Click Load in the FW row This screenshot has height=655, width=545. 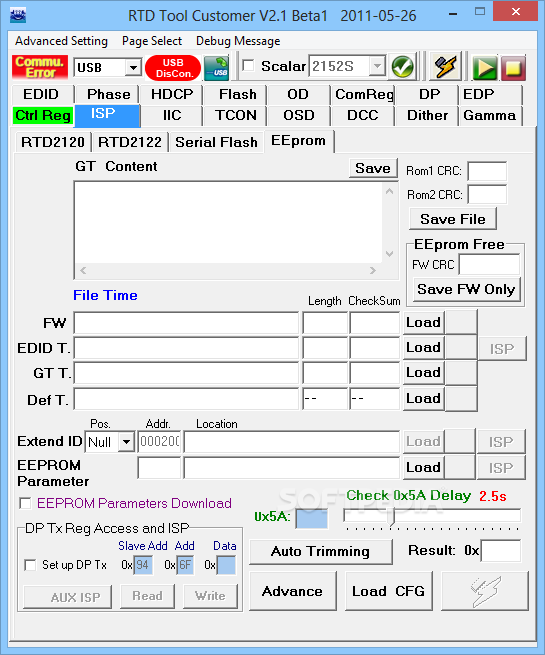423,322
